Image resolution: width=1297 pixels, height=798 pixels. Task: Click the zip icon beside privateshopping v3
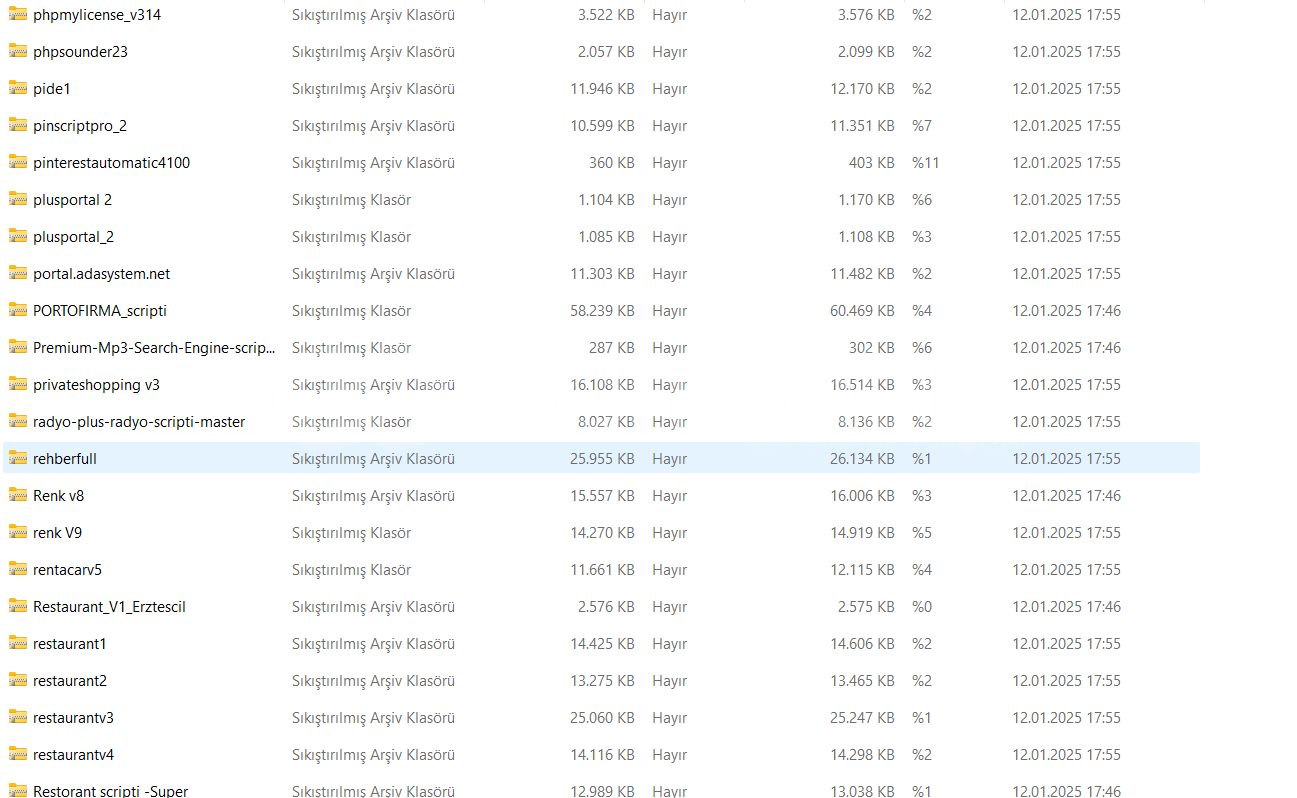(x=18, y=384)
